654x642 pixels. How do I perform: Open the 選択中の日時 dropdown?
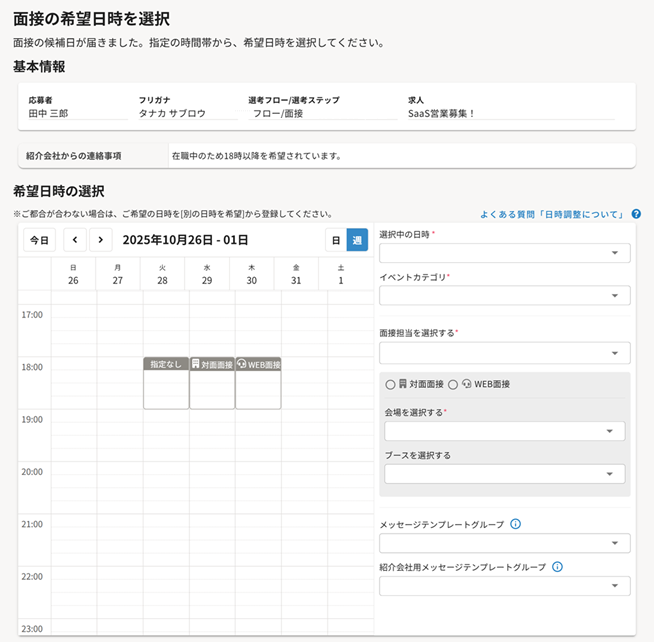[504, 253]
